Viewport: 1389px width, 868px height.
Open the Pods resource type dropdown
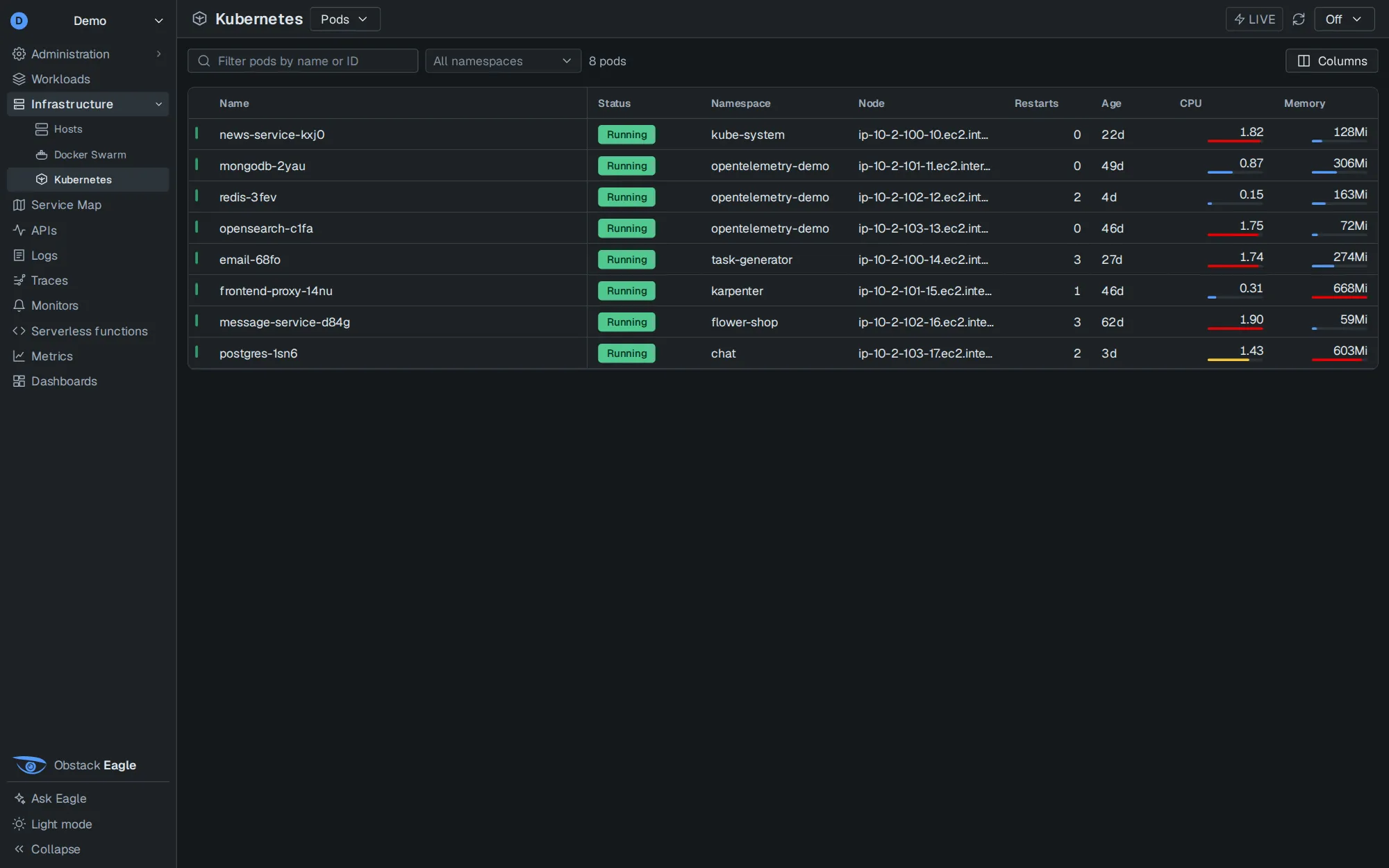(344, 19)
